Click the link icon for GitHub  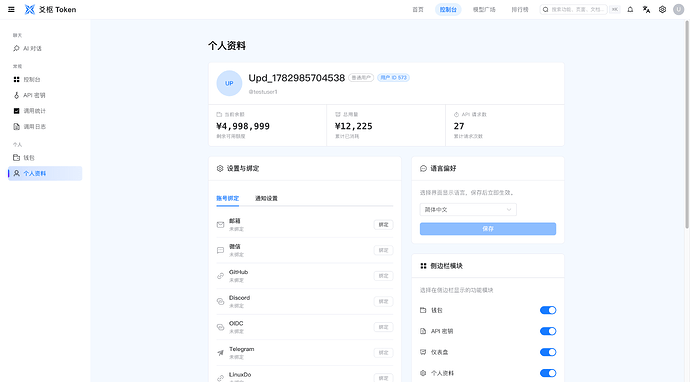tap(220, 276)
